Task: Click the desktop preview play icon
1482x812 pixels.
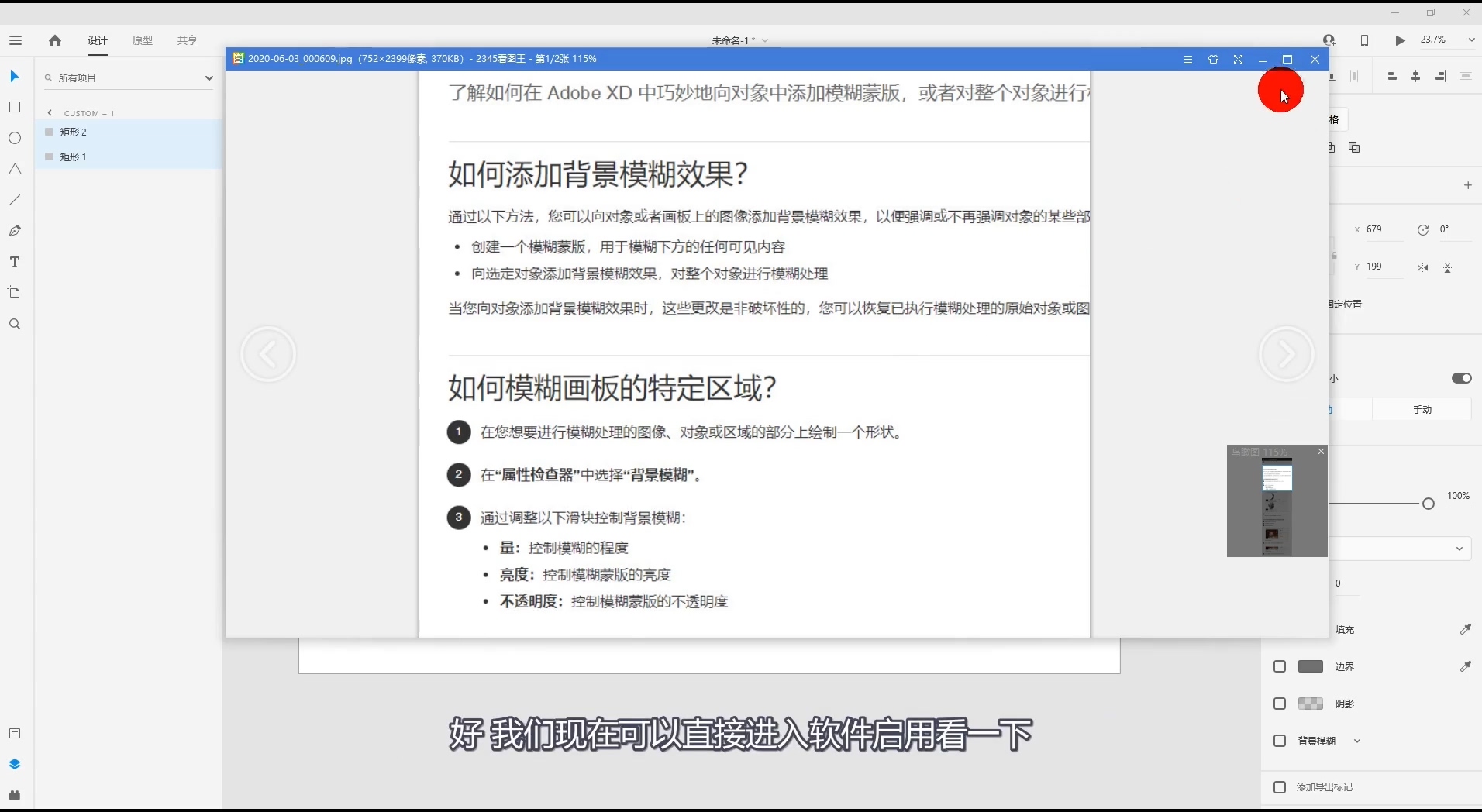Action: (x=1400, y=40)
